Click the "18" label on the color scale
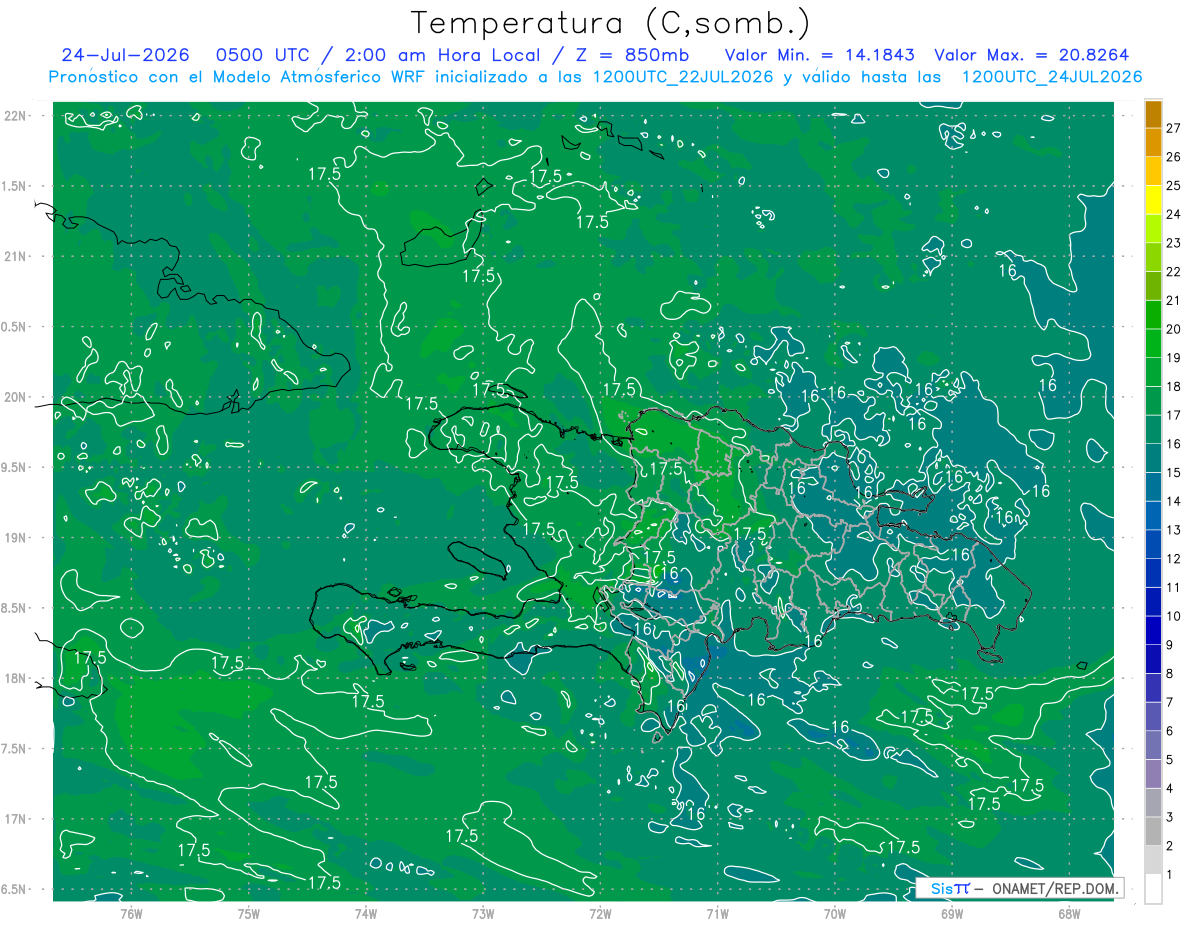 [x=1174, y=386]
